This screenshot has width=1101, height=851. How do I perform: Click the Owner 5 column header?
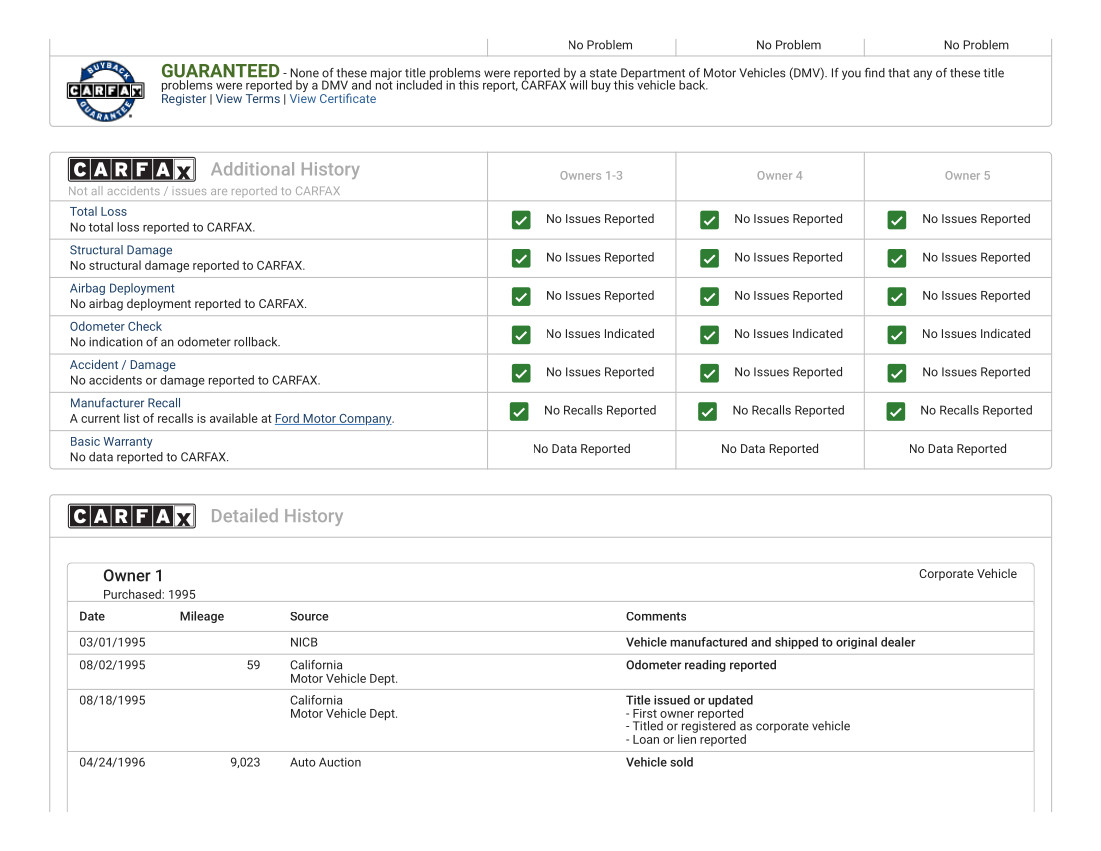[x=968, y=176]
